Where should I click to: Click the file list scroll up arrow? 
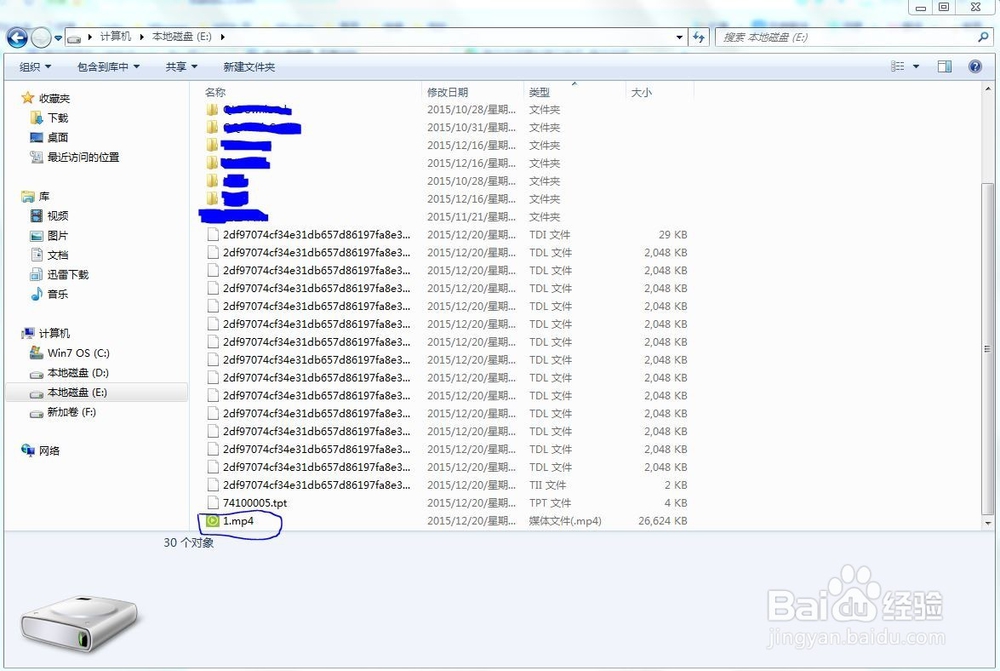[x=988, y=89]
